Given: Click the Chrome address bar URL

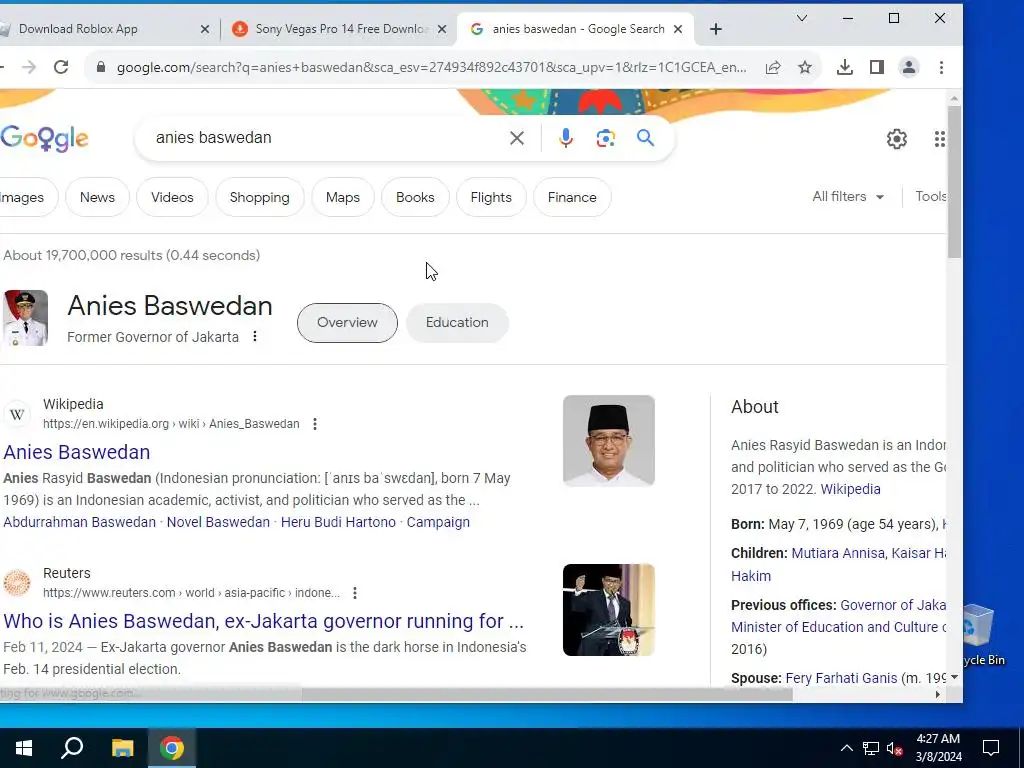Looking at the screenshot, I should point(431,67).
